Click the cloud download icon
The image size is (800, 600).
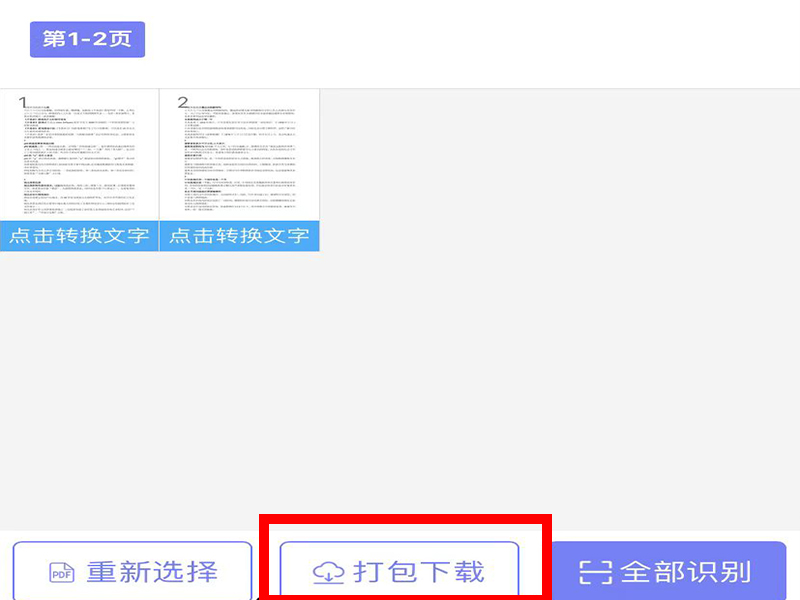point(328,572)
